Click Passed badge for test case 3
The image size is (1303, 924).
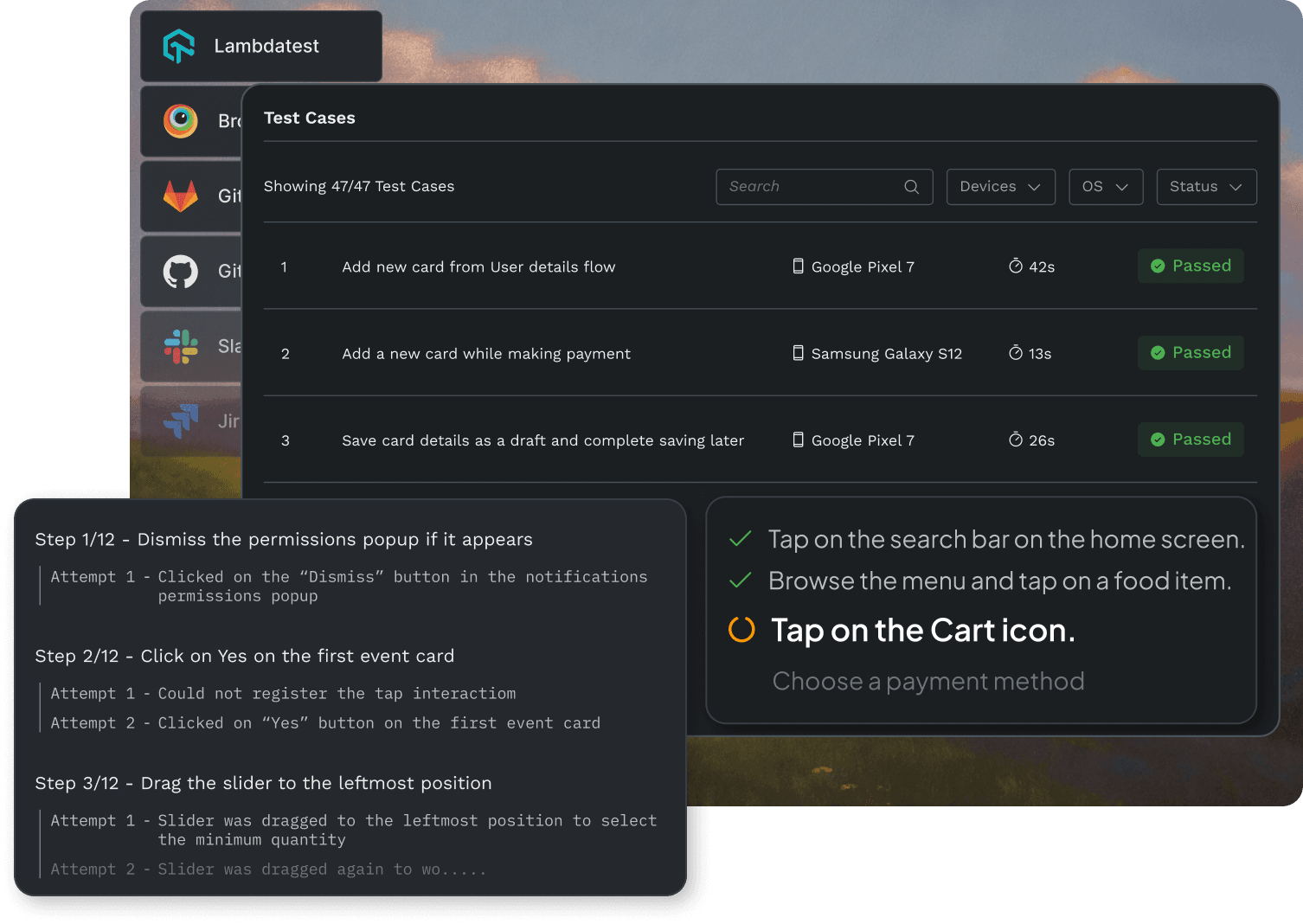tap(1191, 440)
